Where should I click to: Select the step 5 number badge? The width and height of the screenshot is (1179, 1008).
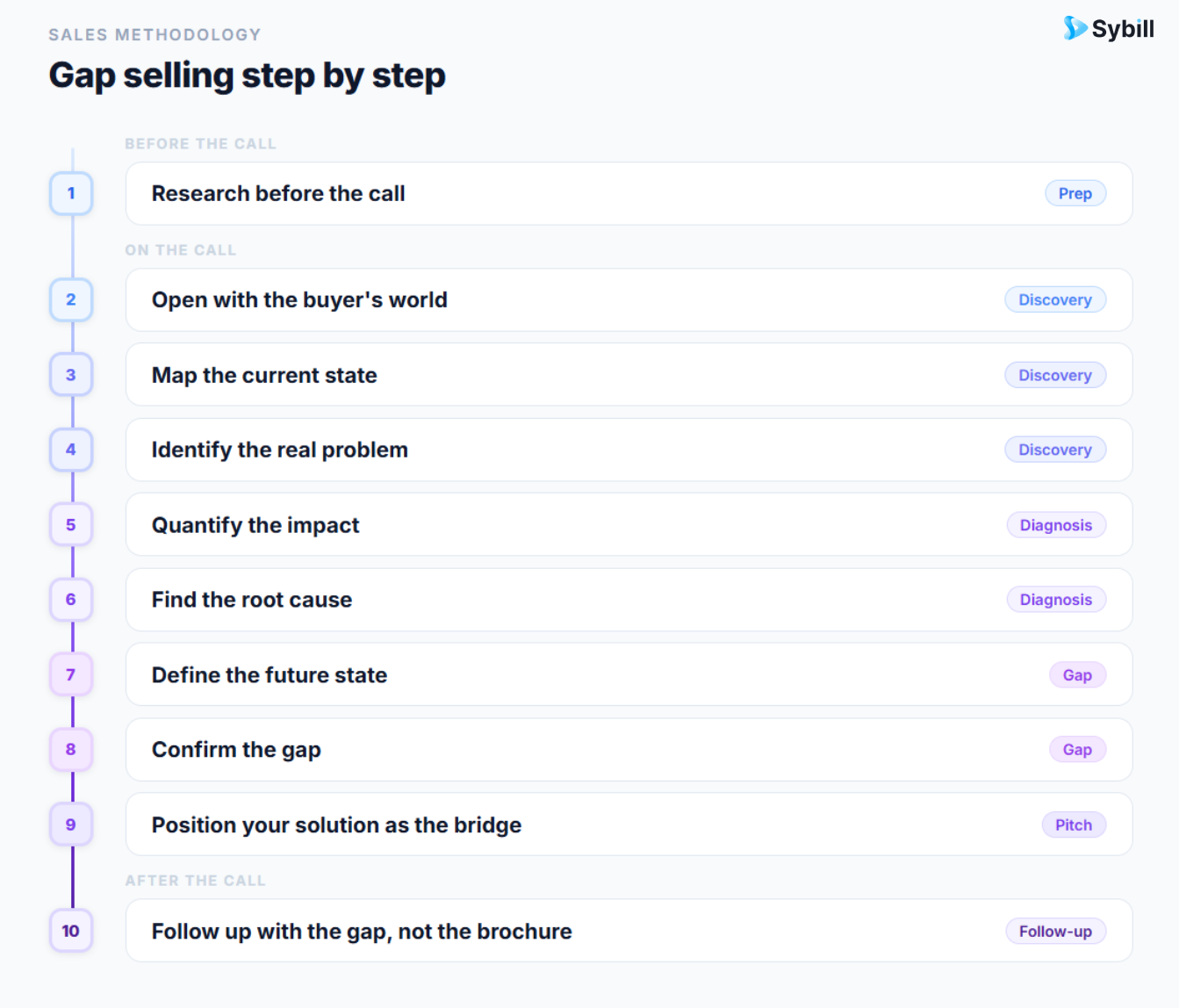tap(71, 525)
